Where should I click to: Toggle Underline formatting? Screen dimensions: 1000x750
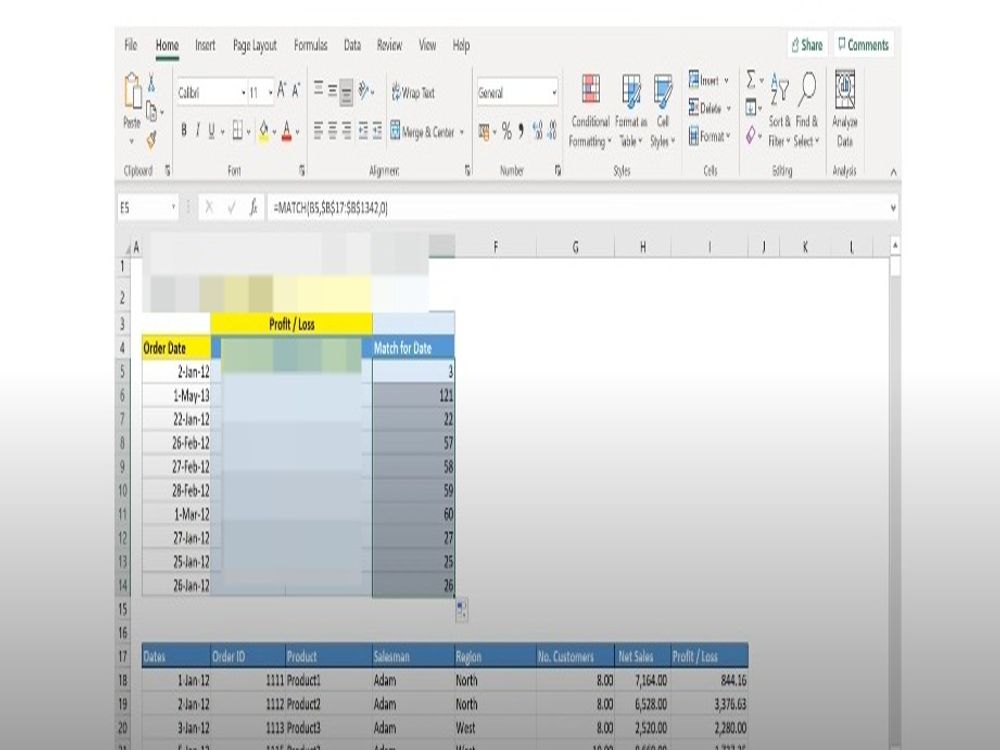[212, 131]
